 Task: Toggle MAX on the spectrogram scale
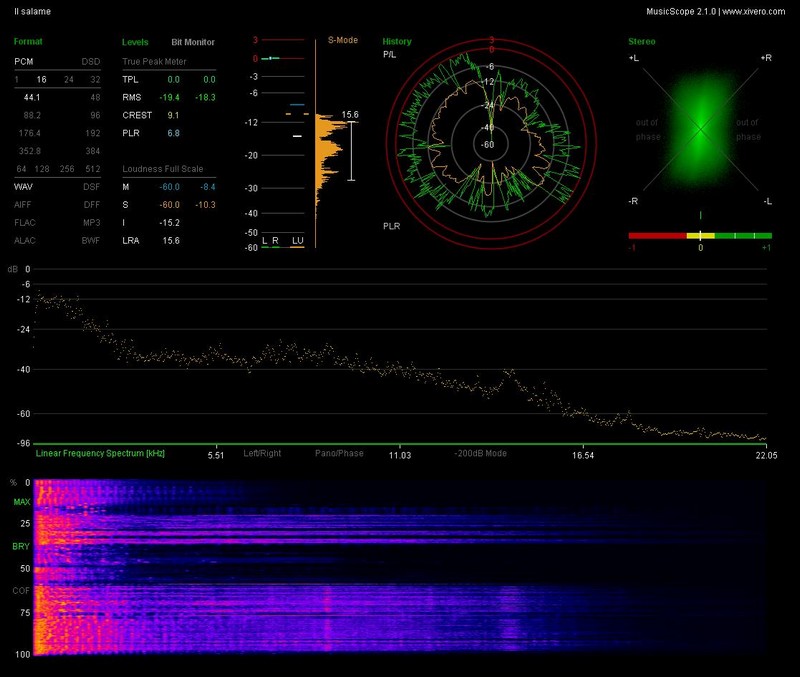pos(21,502)
